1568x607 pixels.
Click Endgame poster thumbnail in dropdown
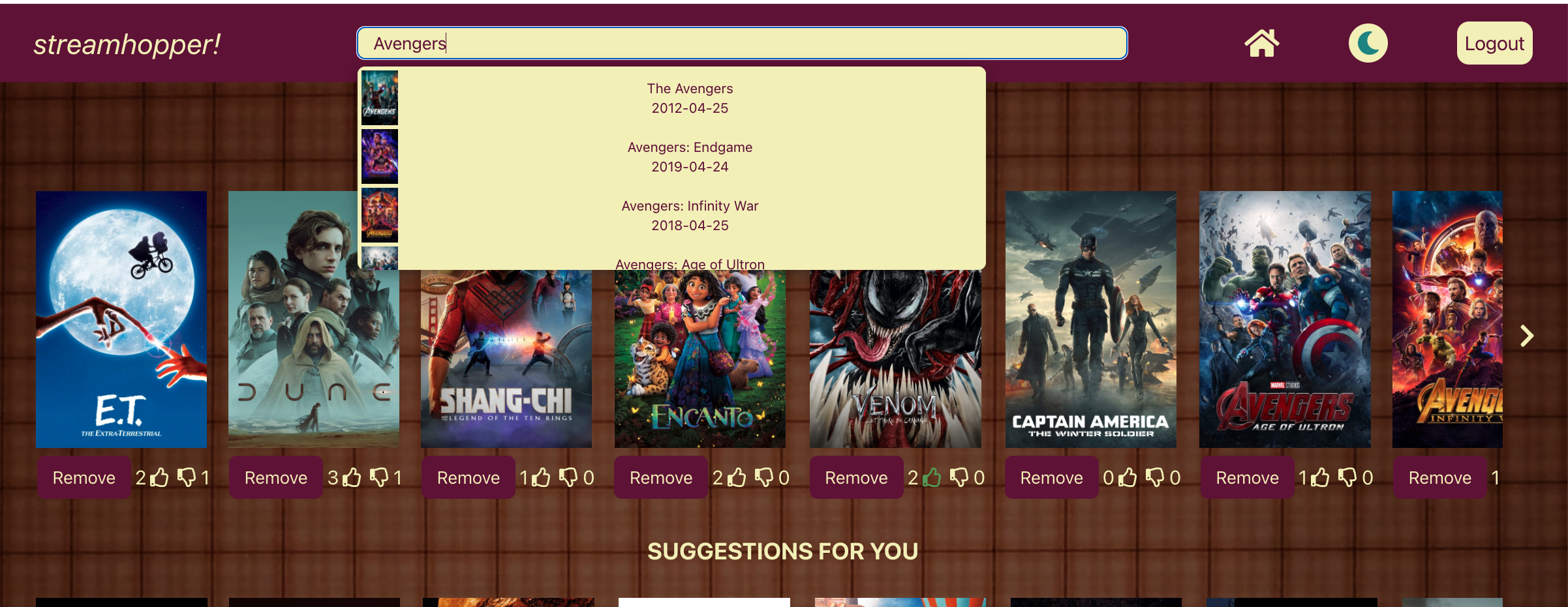[x=380, y=156]
